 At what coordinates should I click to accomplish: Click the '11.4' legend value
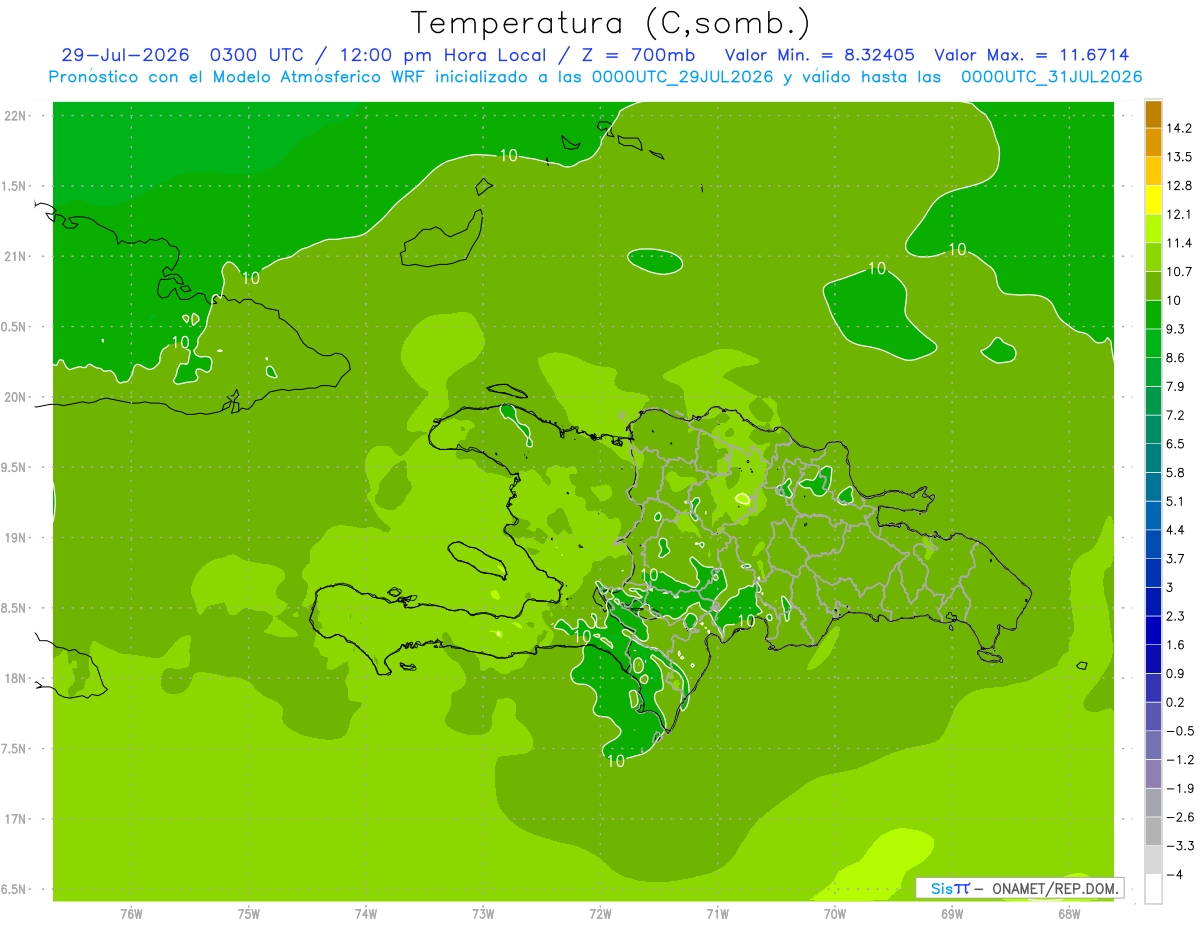1179,243
